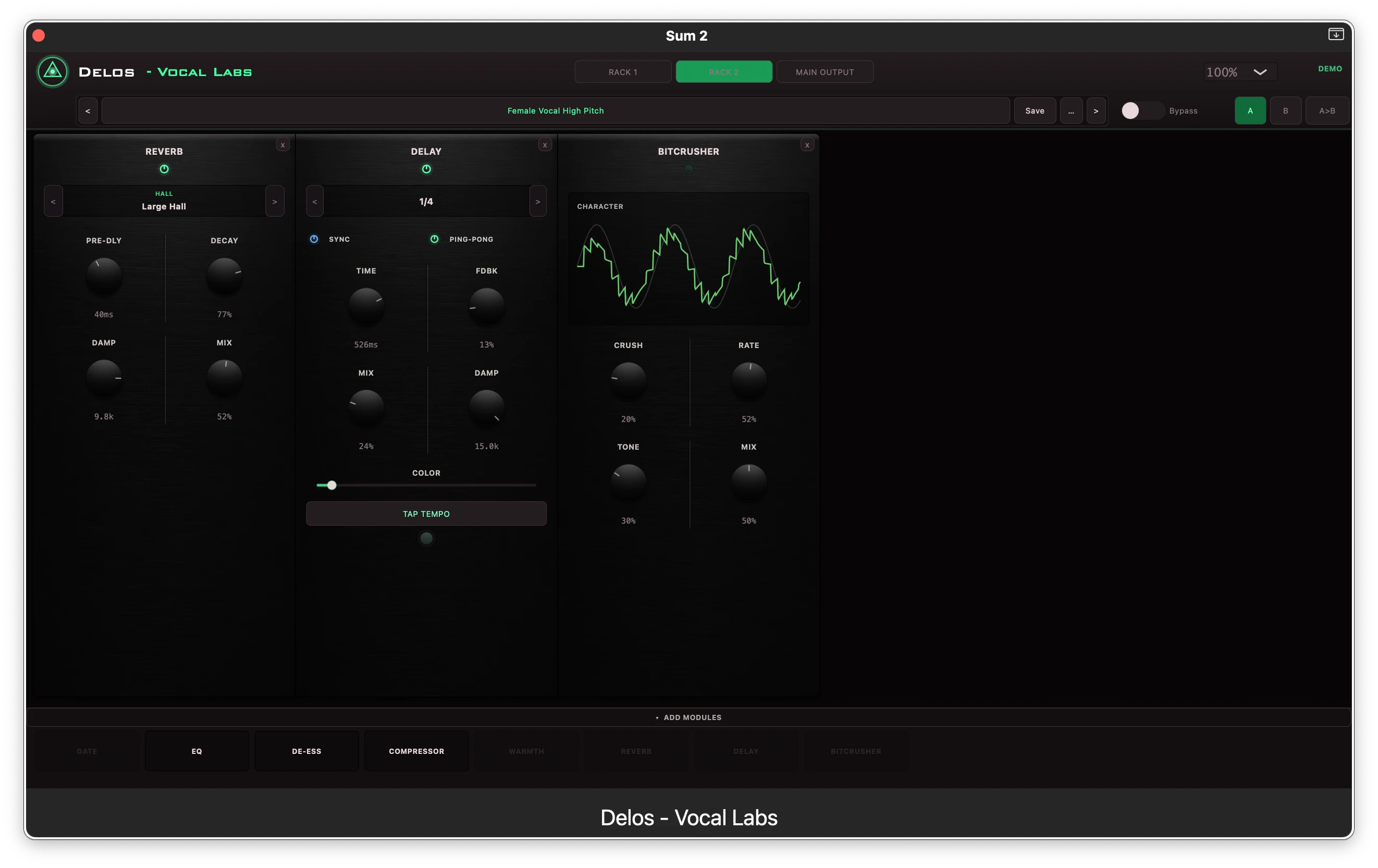Go to next preset arrow beside Save
Viewport: 1378px width, 868px height.
[x=1096, y=110]
